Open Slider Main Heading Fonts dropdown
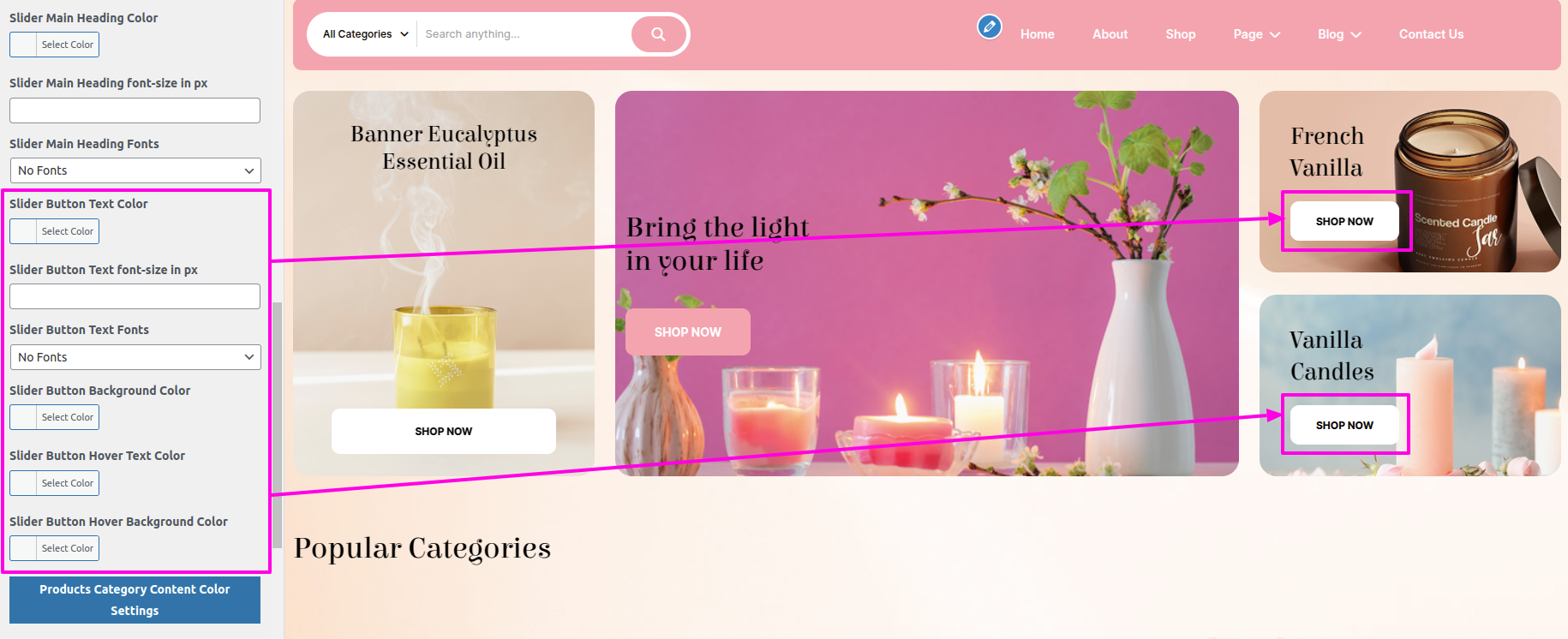1568x639 pixels. click(135, 170)
